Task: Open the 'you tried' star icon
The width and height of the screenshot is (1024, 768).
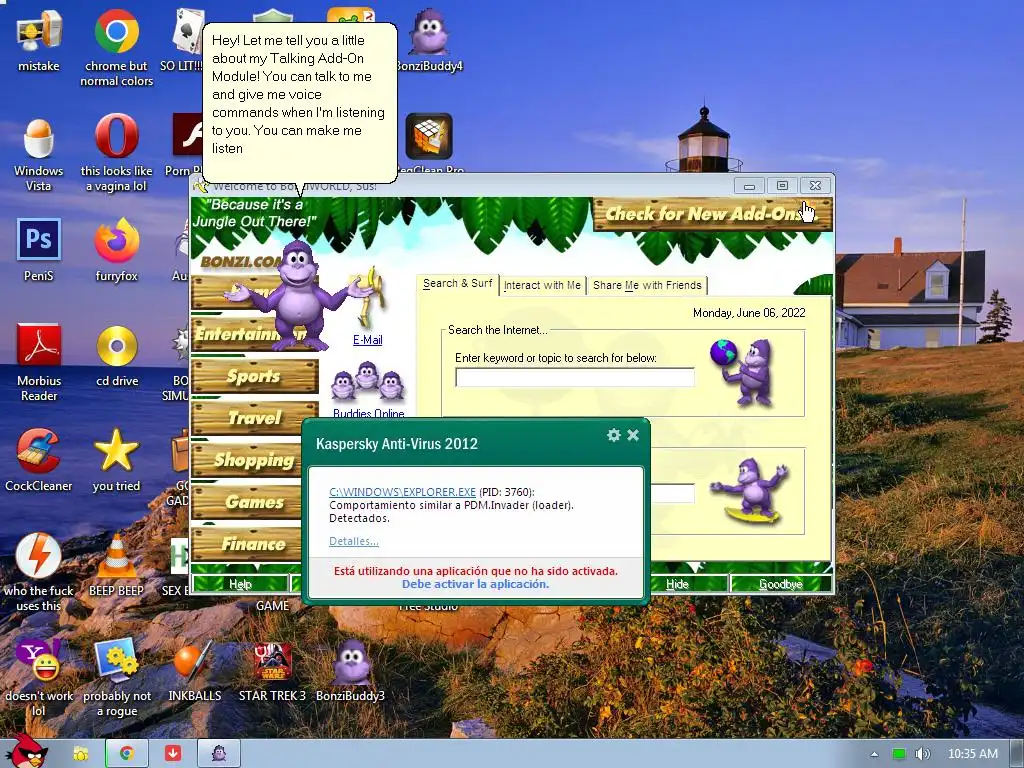Action: click(x=116, y=451)
